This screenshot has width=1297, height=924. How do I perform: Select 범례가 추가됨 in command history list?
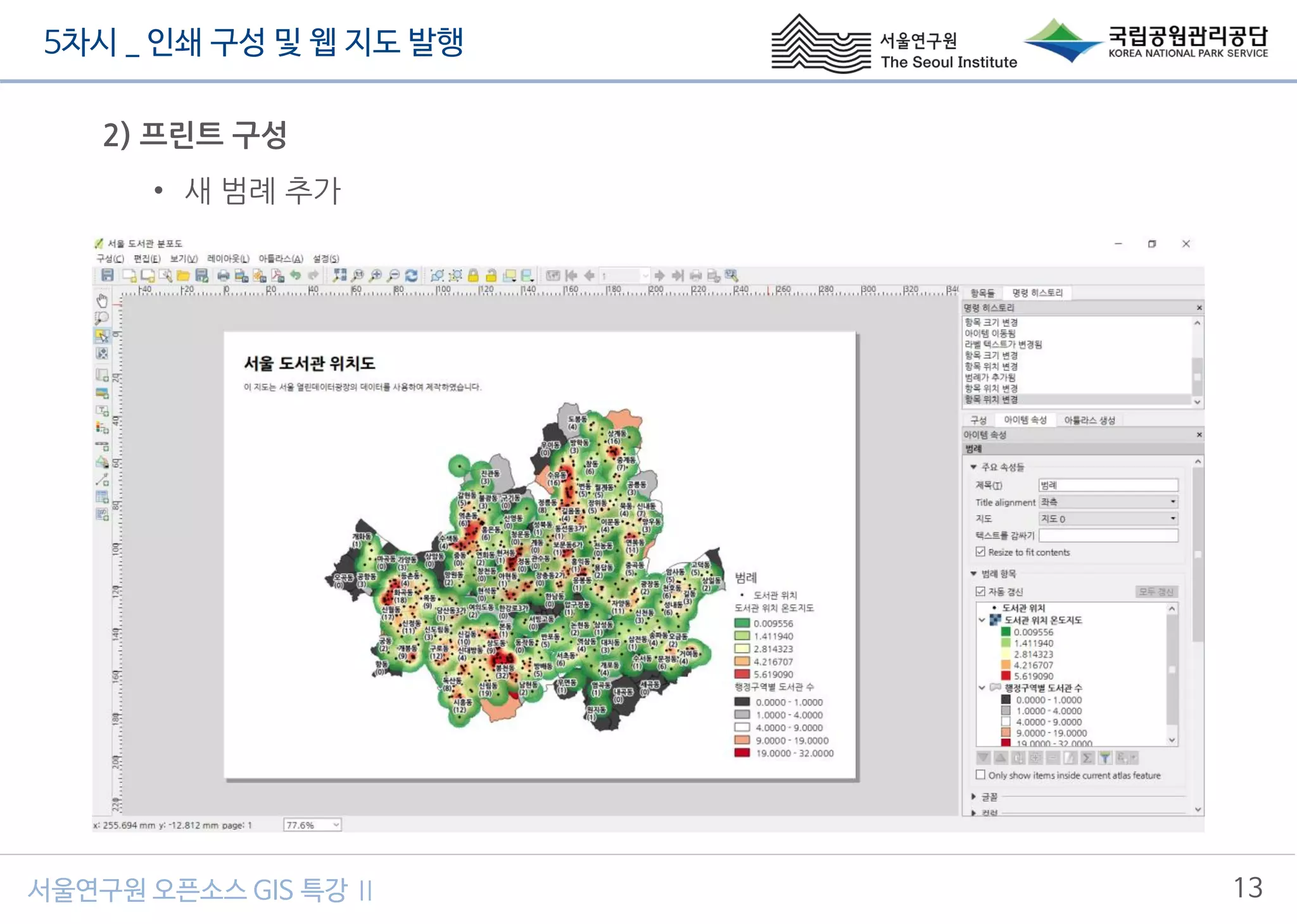tap(990, 377)
